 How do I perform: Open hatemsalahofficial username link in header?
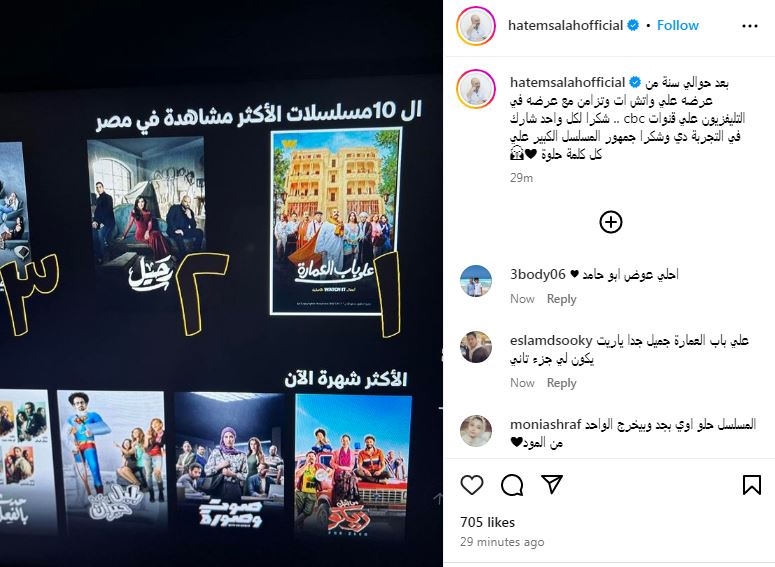click(x=565, y=25)
